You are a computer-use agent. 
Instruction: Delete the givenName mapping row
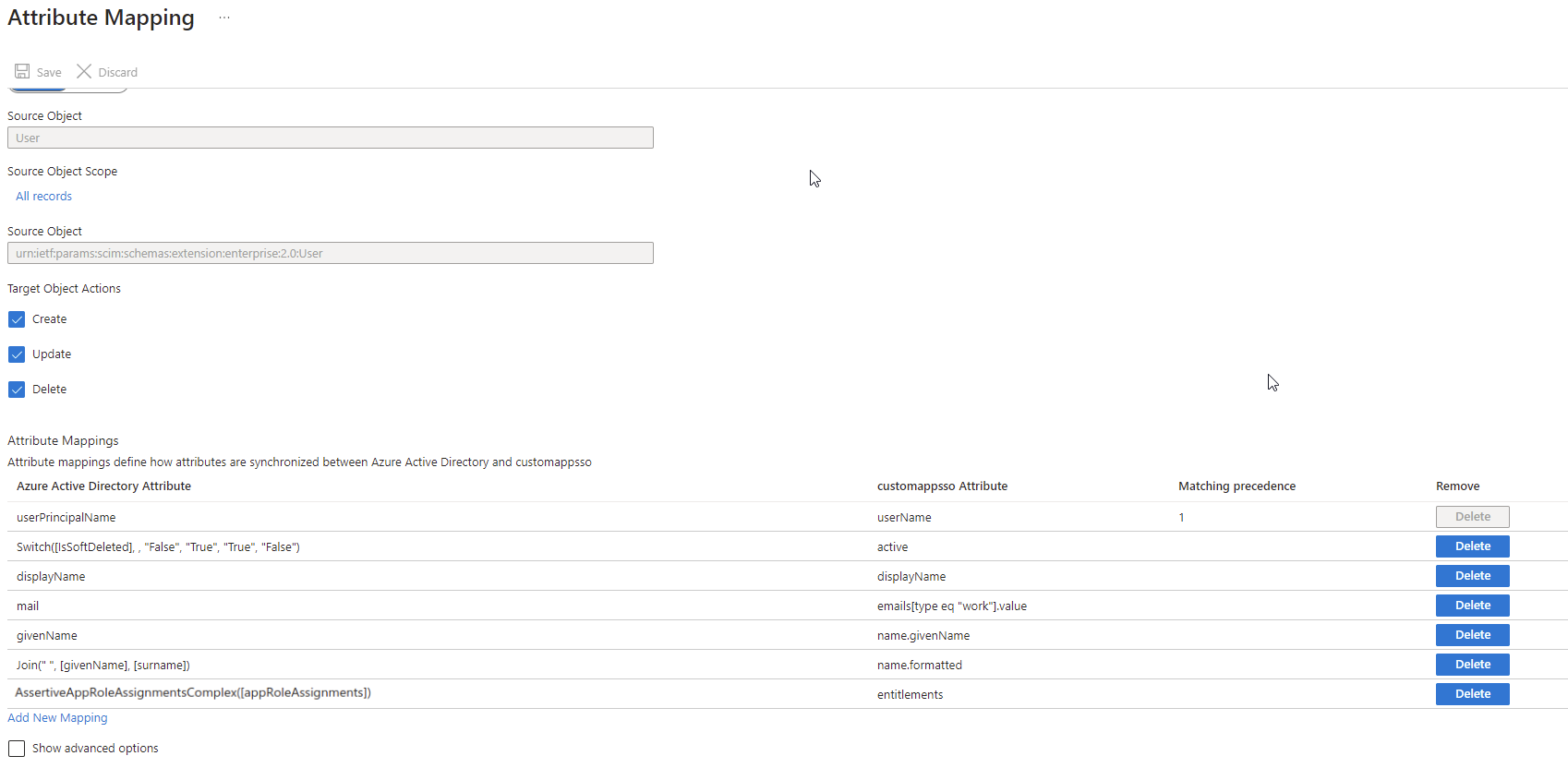click(1472, 635)
